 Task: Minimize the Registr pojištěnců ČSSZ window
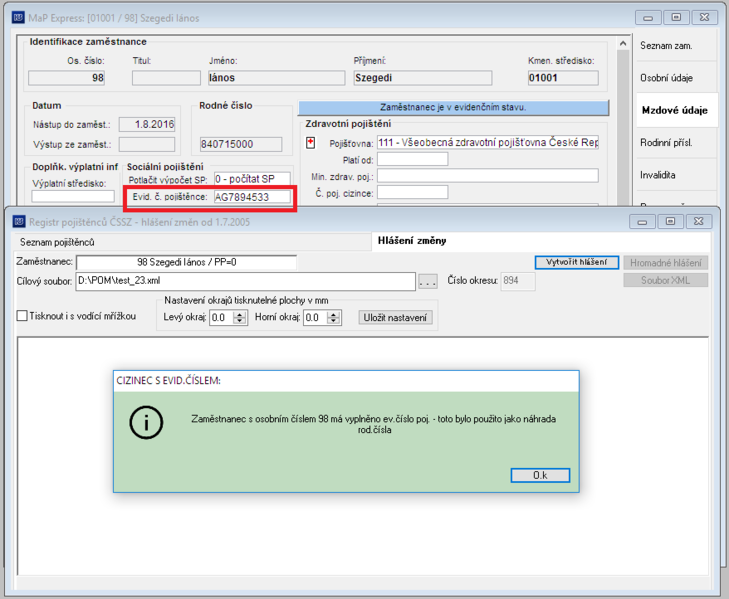coord(643,221)
